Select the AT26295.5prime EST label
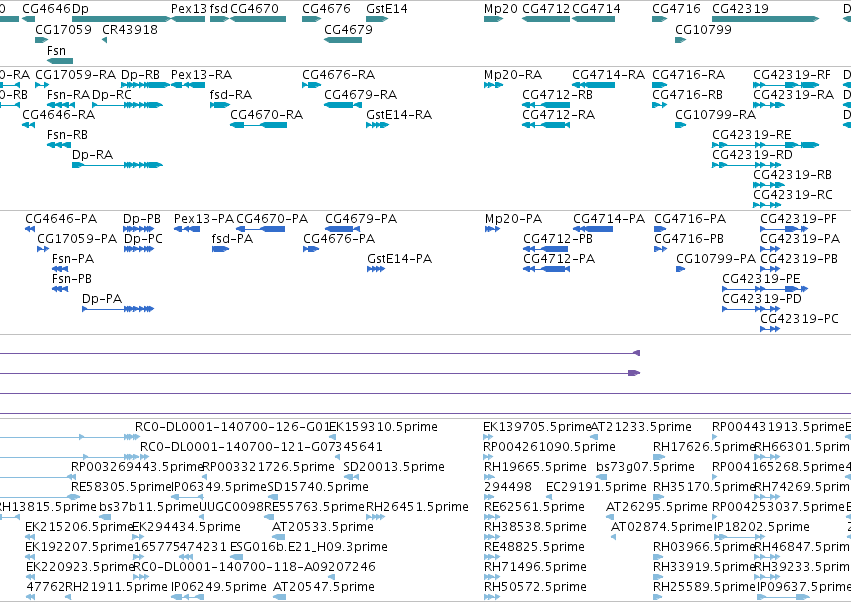 coord(657,507)
